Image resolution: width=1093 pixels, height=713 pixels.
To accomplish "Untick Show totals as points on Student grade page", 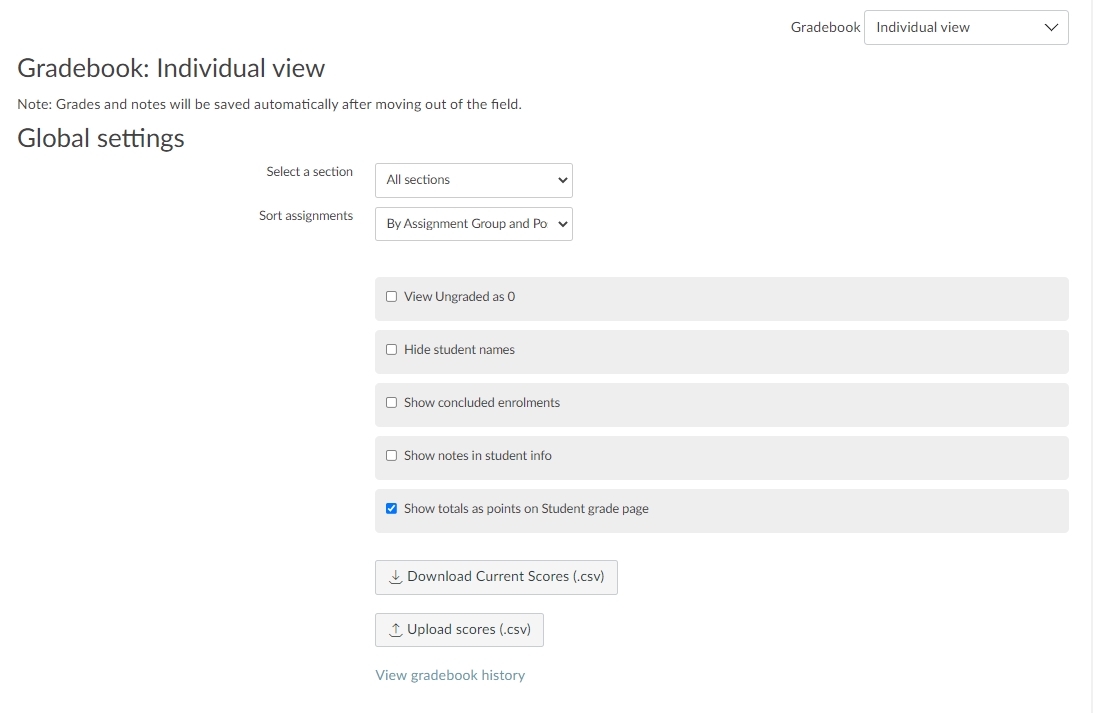I will 391,509.
